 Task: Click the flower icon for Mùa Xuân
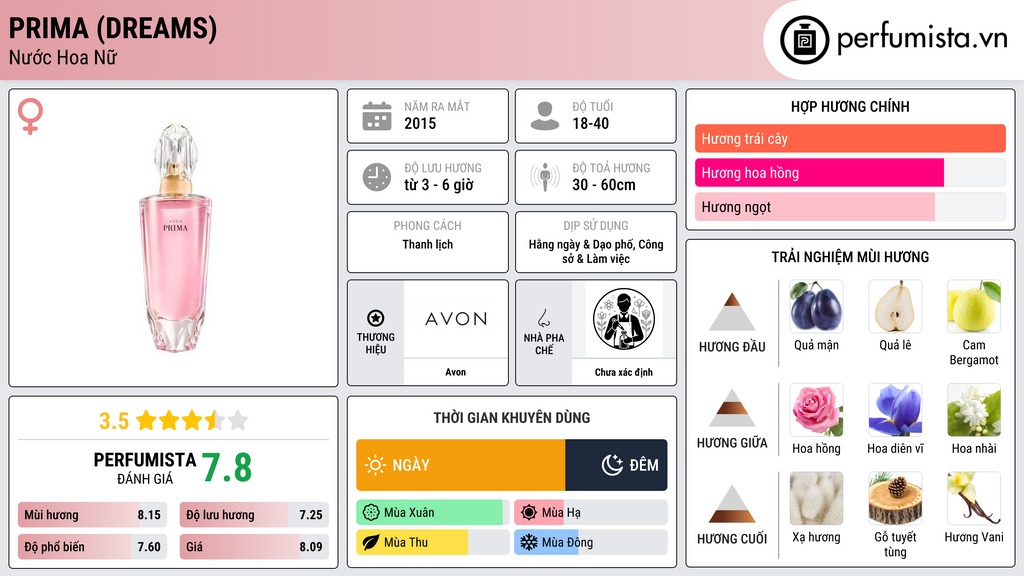click(x=371, y=513)
